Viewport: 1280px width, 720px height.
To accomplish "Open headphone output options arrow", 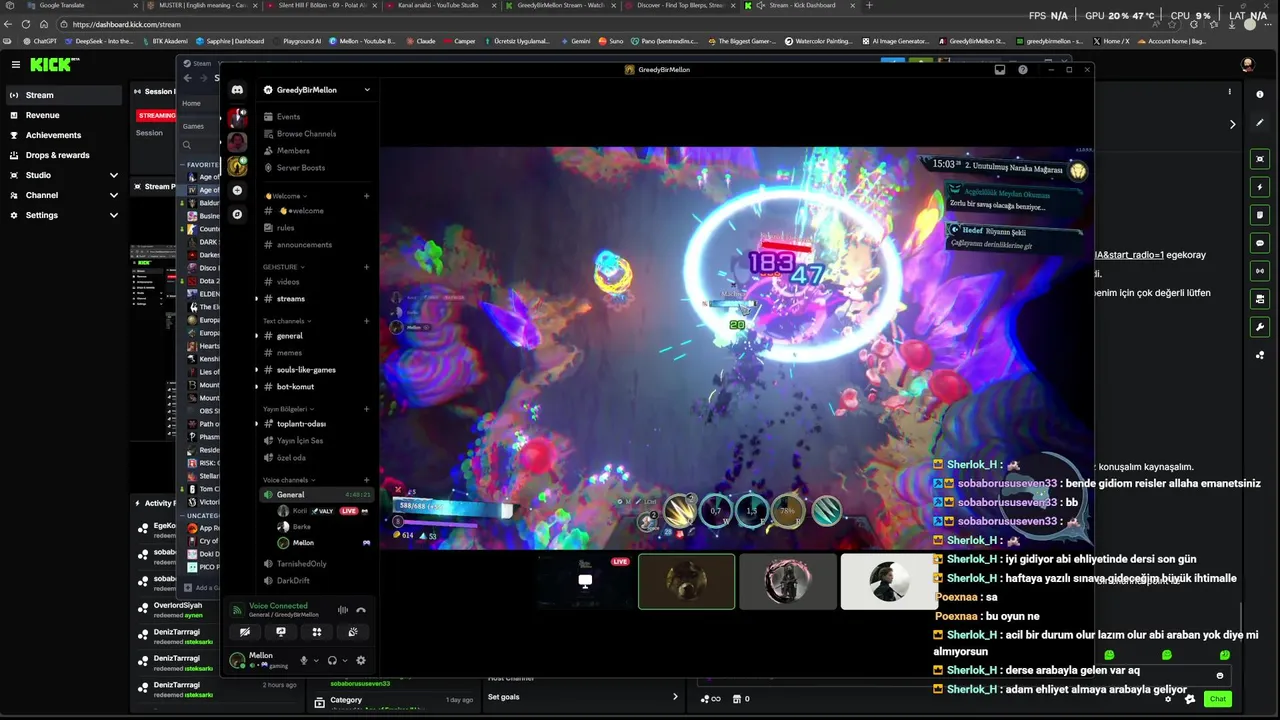I will [345, 660].
